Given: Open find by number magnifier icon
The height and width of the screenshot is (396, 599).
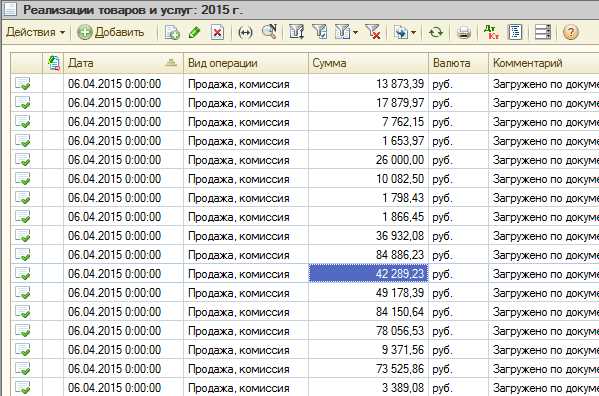Looking at the screenshot, I should 269,32.
